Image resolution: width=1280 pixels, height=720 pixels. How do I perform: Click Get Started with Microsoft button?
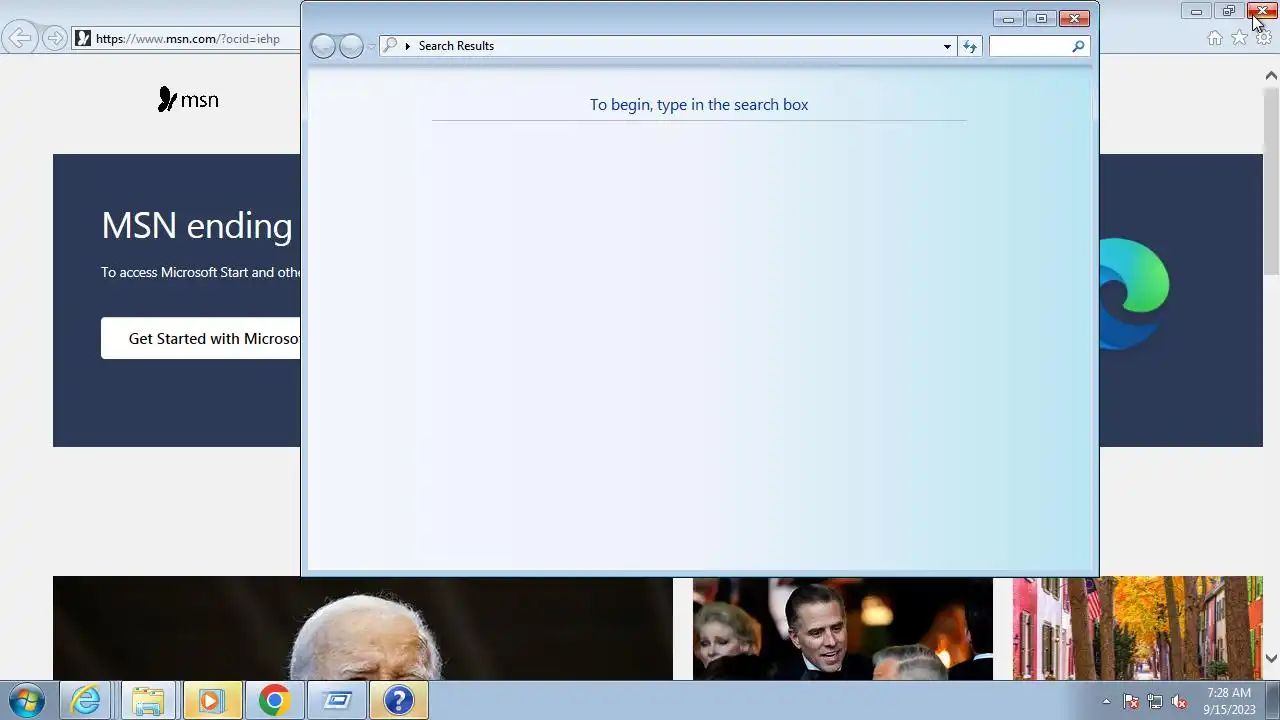(x=200, y=338)
